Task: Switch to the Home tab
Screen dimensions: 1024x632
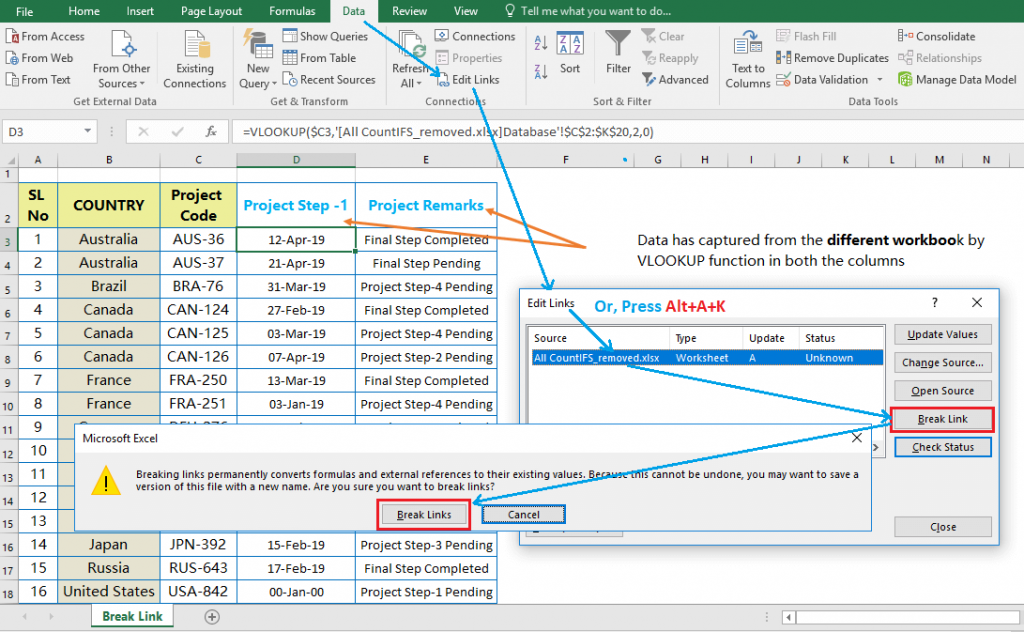Action: pyautogui.click(x=84, y=11)
